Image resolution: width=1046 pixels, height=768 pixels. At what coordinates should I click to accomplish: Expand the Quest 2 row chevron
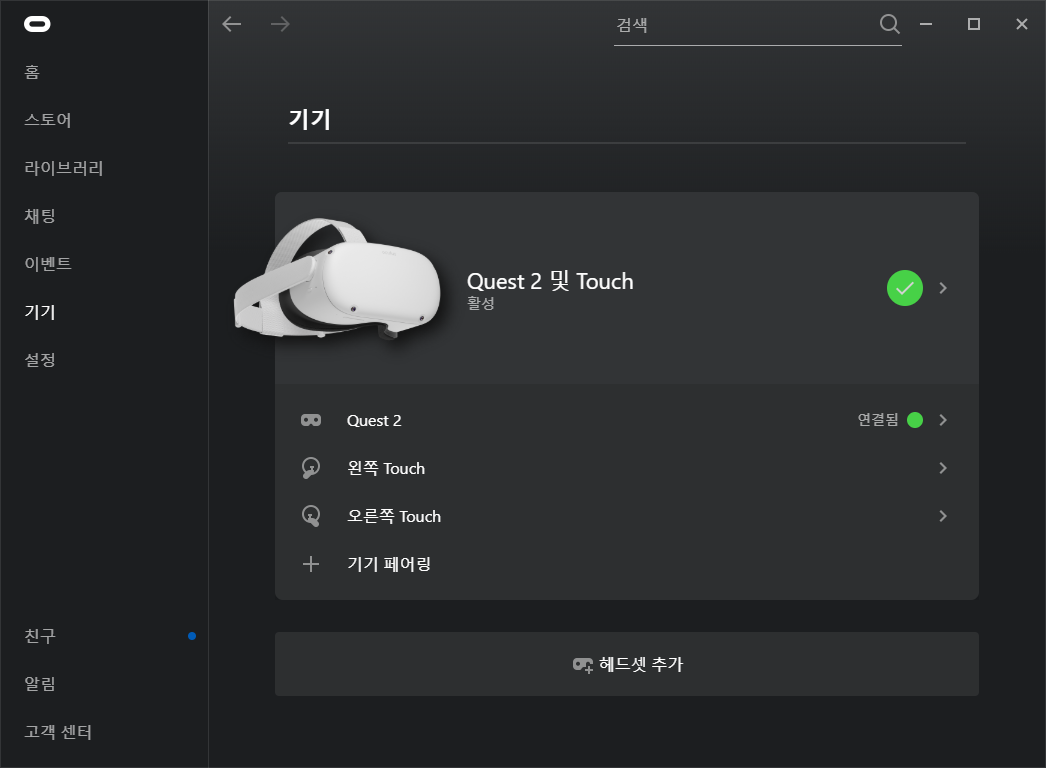(x=943, y=420)
